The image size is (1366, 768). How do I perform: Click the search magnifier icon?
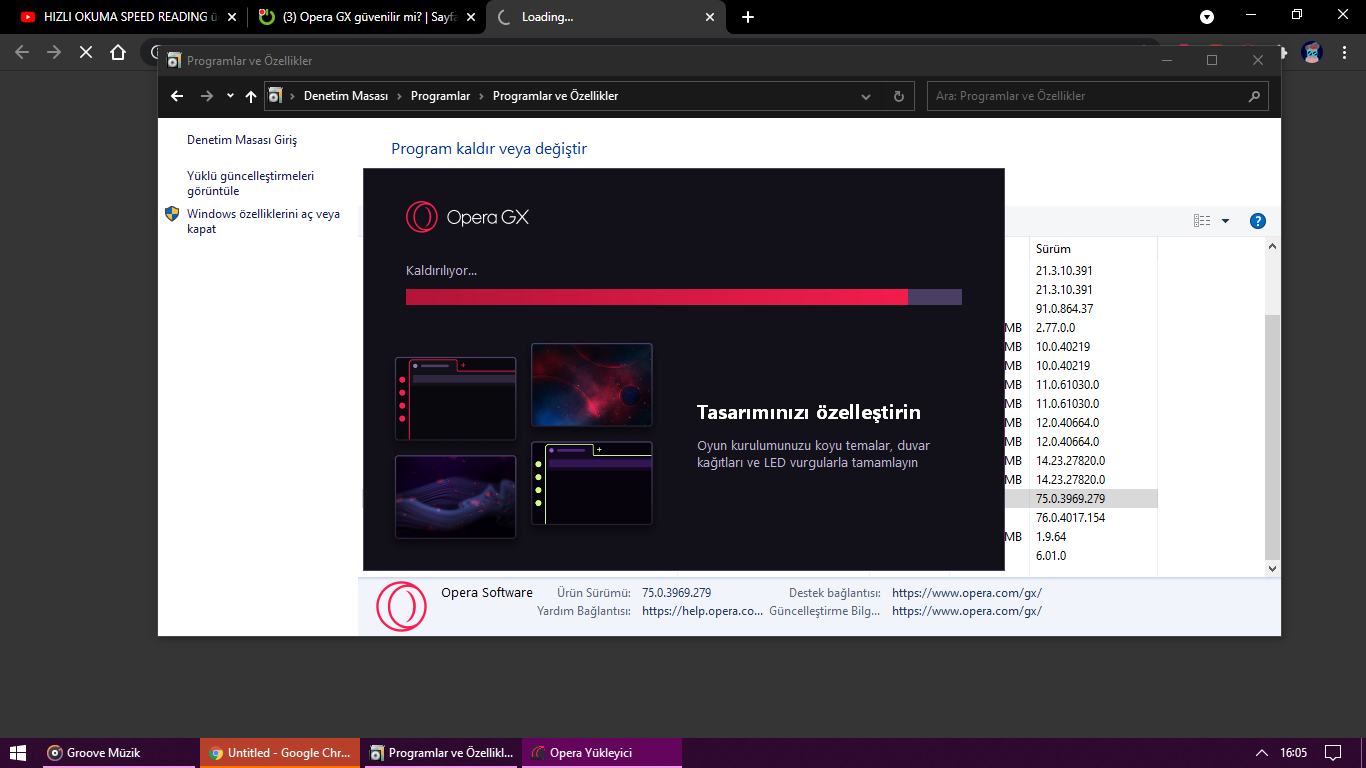pos(1254,96)
